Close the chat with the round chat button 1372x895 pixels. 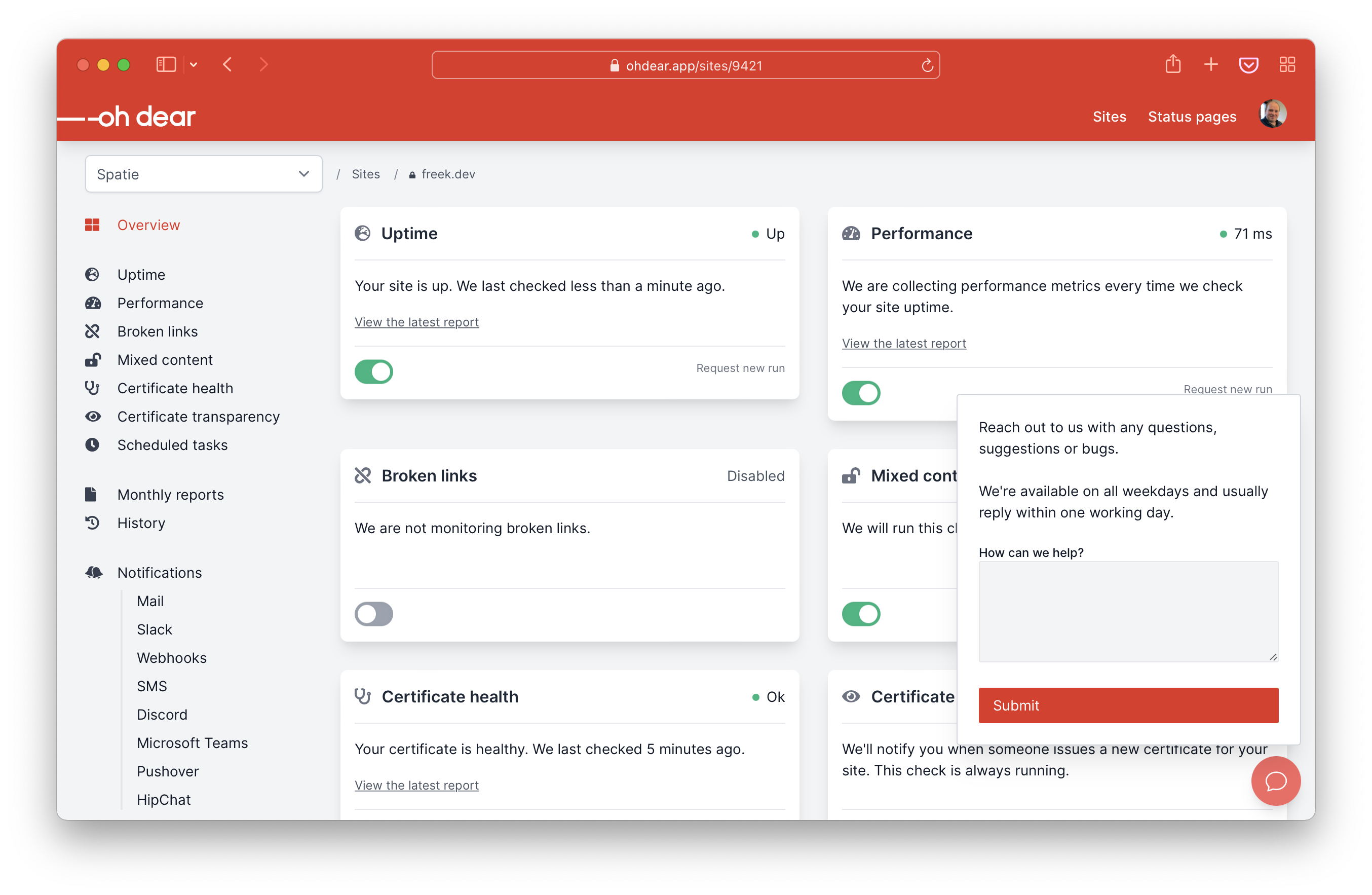[x=1275, y=780]
